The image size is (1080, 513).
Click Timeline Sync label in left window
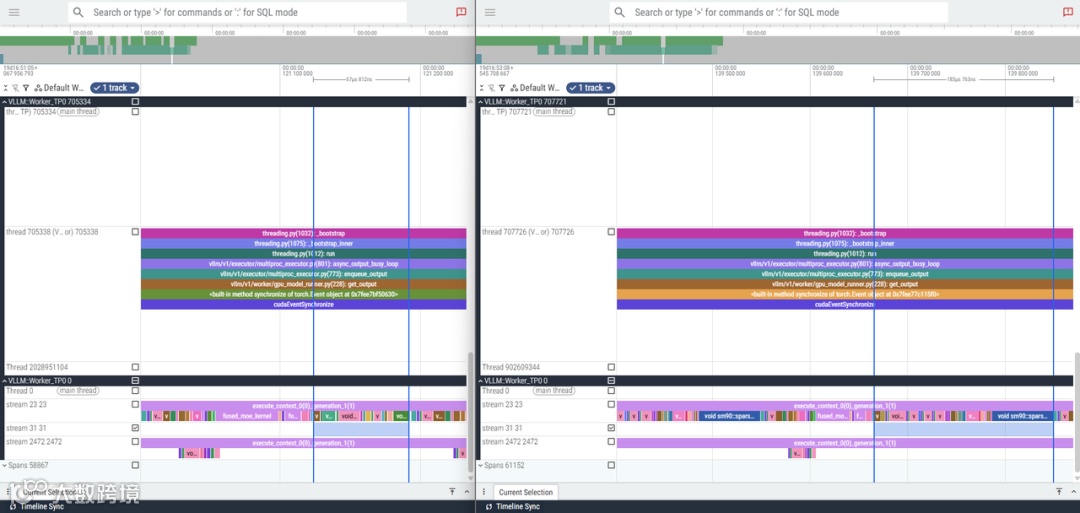(42, 507)
